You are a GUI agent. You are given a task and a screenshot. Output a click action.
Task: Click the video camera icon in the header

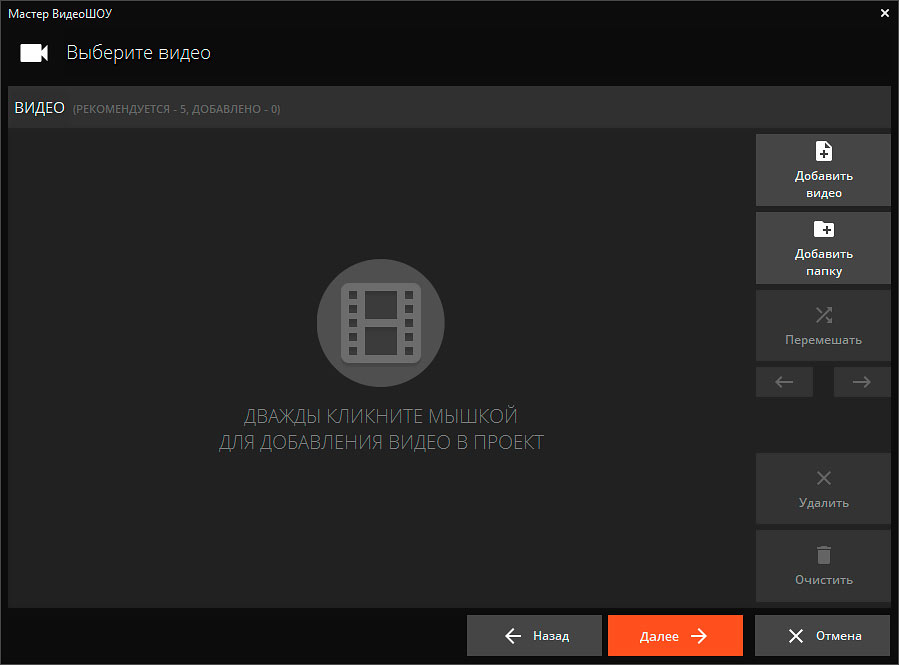point(34,53)
